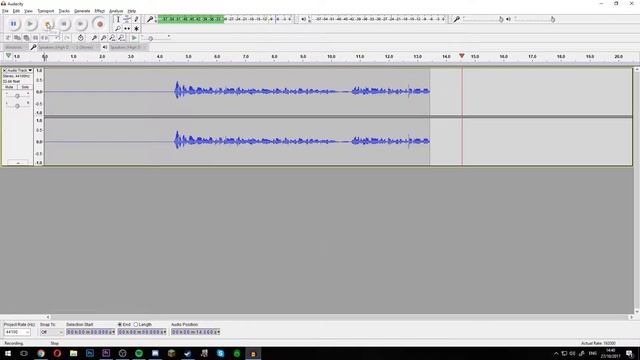The width and height of the screenshot is (640, 360).
Task: Click the Sync-Lock tracks icon
Action: [80, 38]
